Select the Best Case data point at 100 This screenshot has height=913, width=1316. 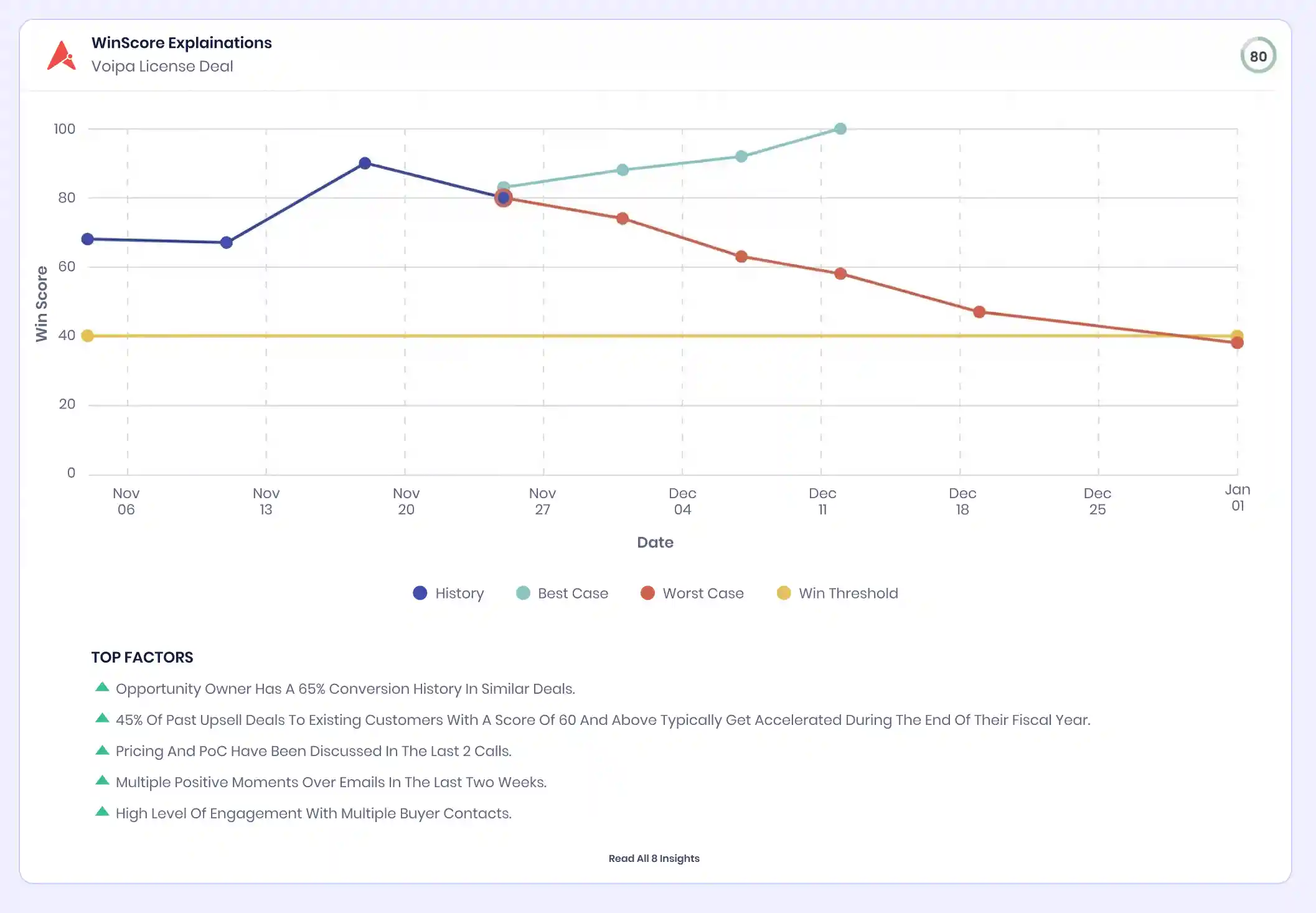pyautogui.click(x=840, y=129)
